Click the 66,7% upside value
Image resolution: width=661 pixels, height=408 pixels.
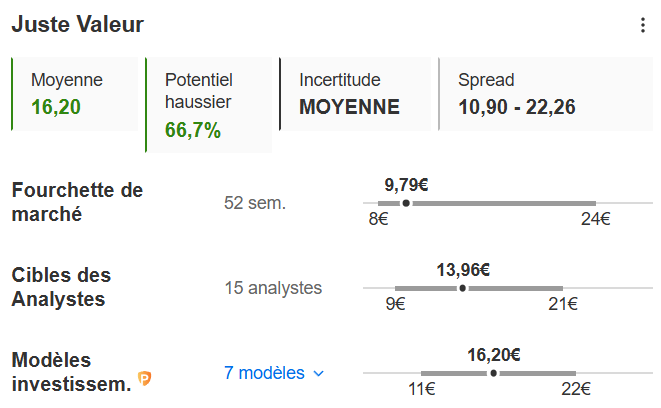[x=193, y=131]
